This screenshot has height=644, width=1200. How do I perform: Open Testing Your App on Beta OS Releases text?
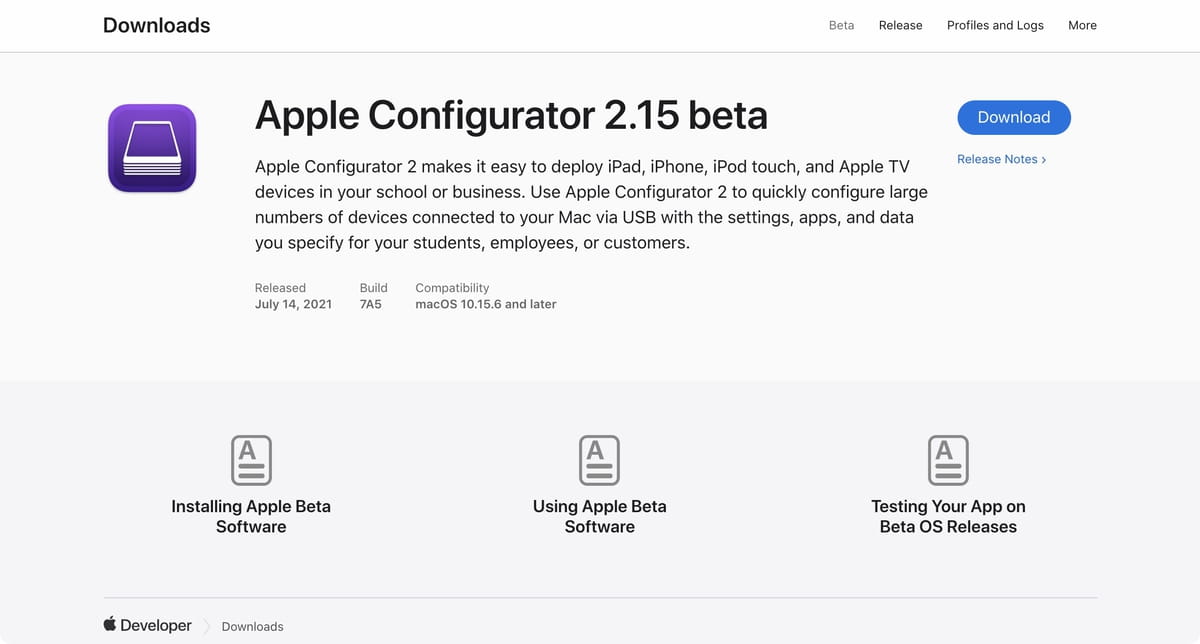coord(948,516)
